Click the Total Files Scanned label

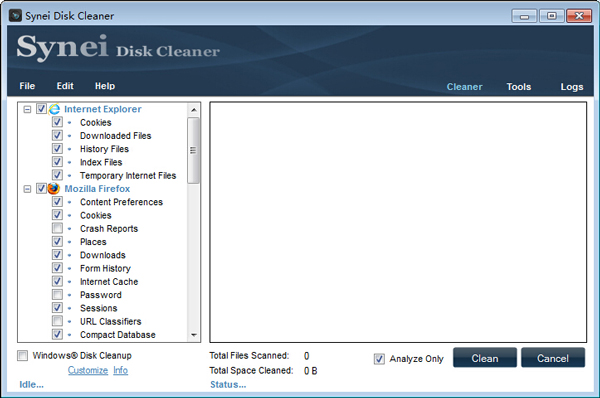[249, 356]
